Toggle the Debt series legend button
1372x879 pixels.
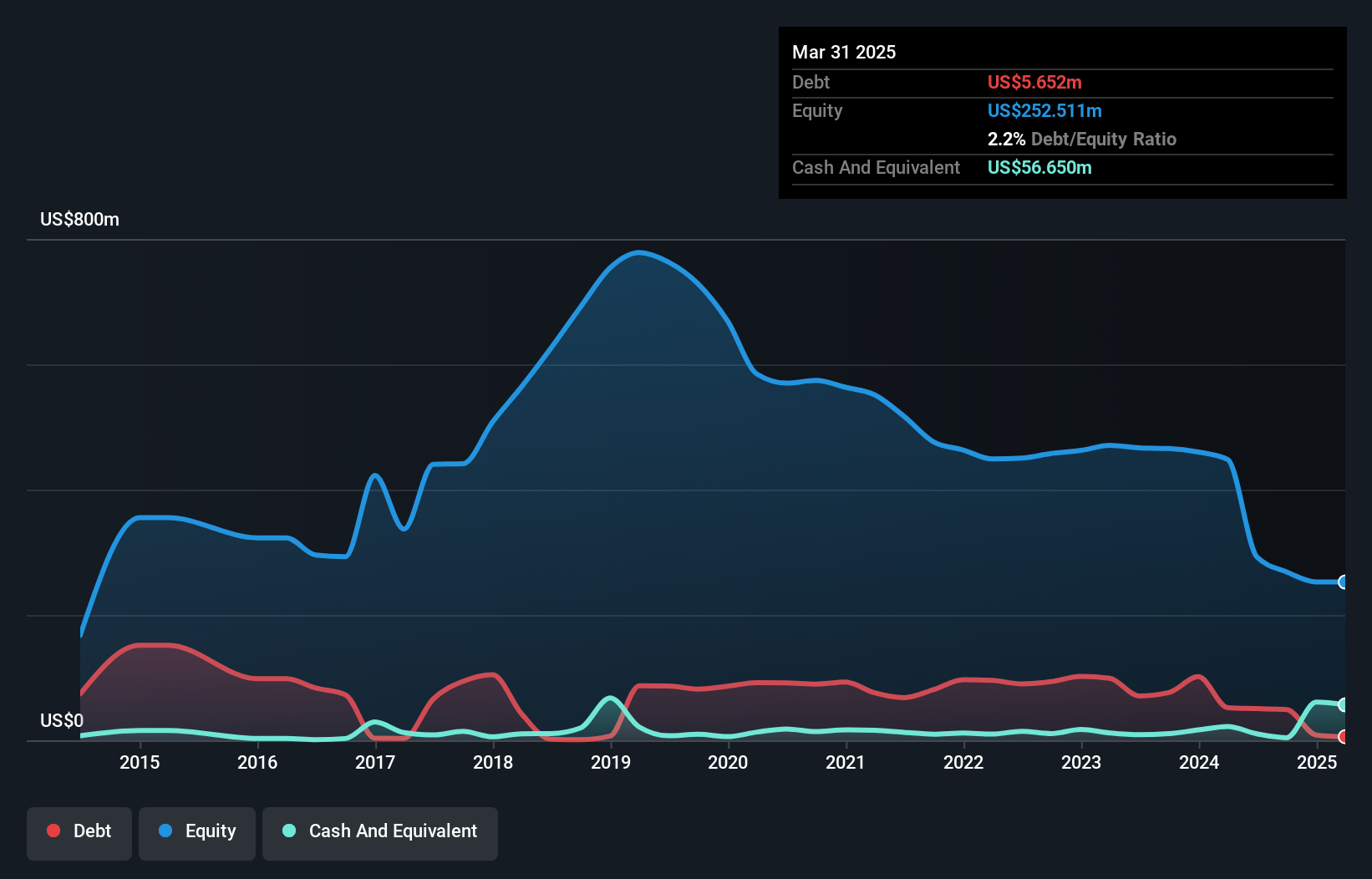(x=79, y=833)
